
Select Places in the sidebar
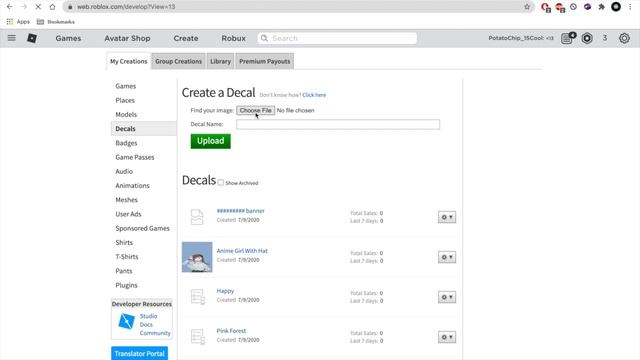pos(125,100)
